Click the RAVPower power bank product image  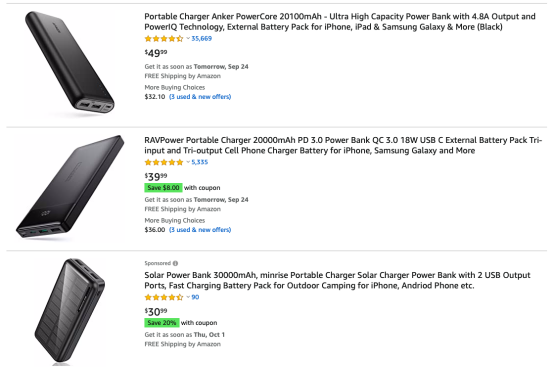70,188
